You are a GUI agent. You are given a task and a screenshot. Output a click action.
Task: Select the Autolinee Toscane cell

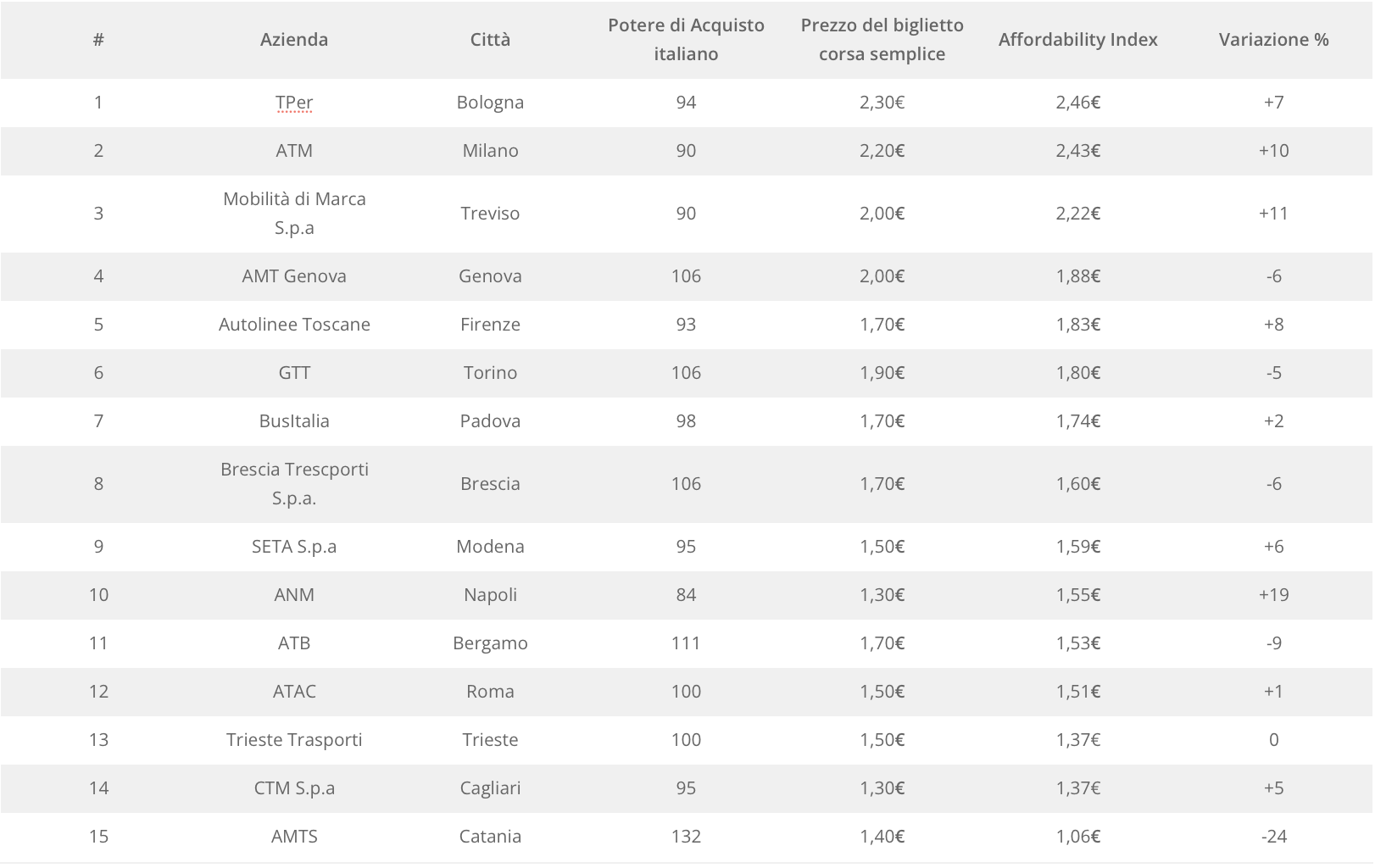click(293, 324)
